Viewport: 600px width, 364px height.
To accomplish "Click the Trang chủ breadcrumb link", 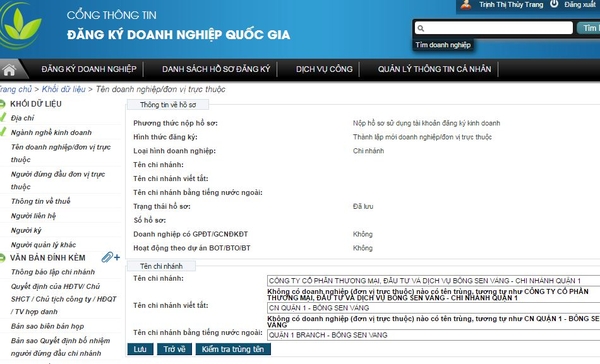I will click(x=15, y=89).
